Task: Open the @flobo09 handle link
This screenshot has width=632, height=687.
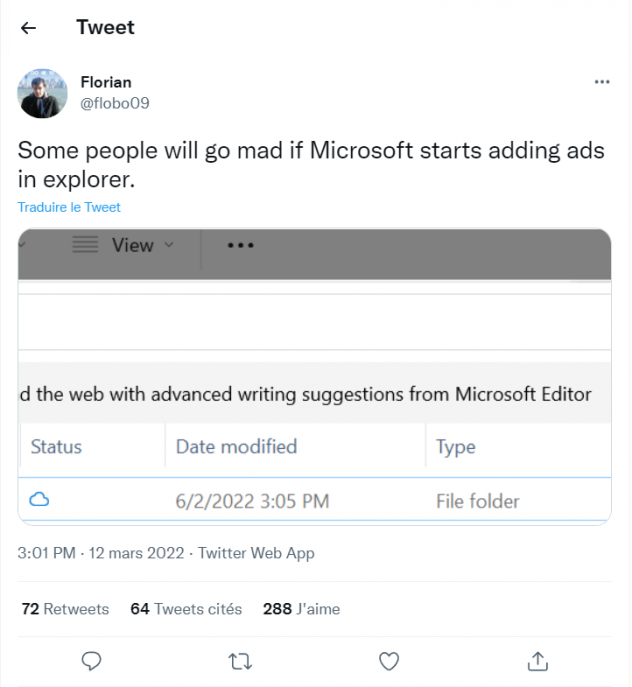Action: click(115, 103)
